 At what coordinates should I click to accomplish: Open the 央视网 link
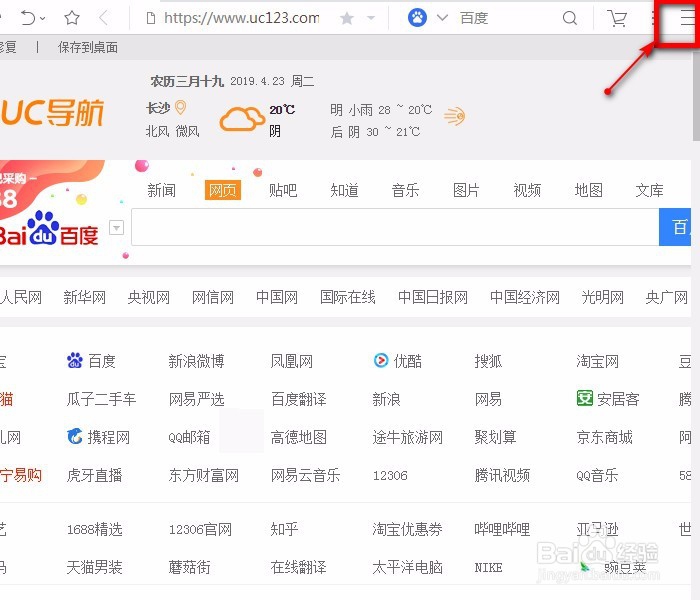[149, 297]
